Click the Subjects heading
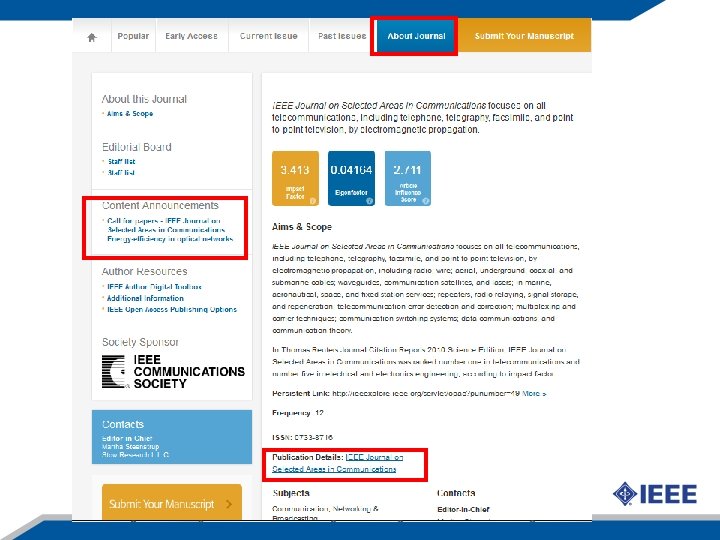The image size is (720, 540). 291,493
